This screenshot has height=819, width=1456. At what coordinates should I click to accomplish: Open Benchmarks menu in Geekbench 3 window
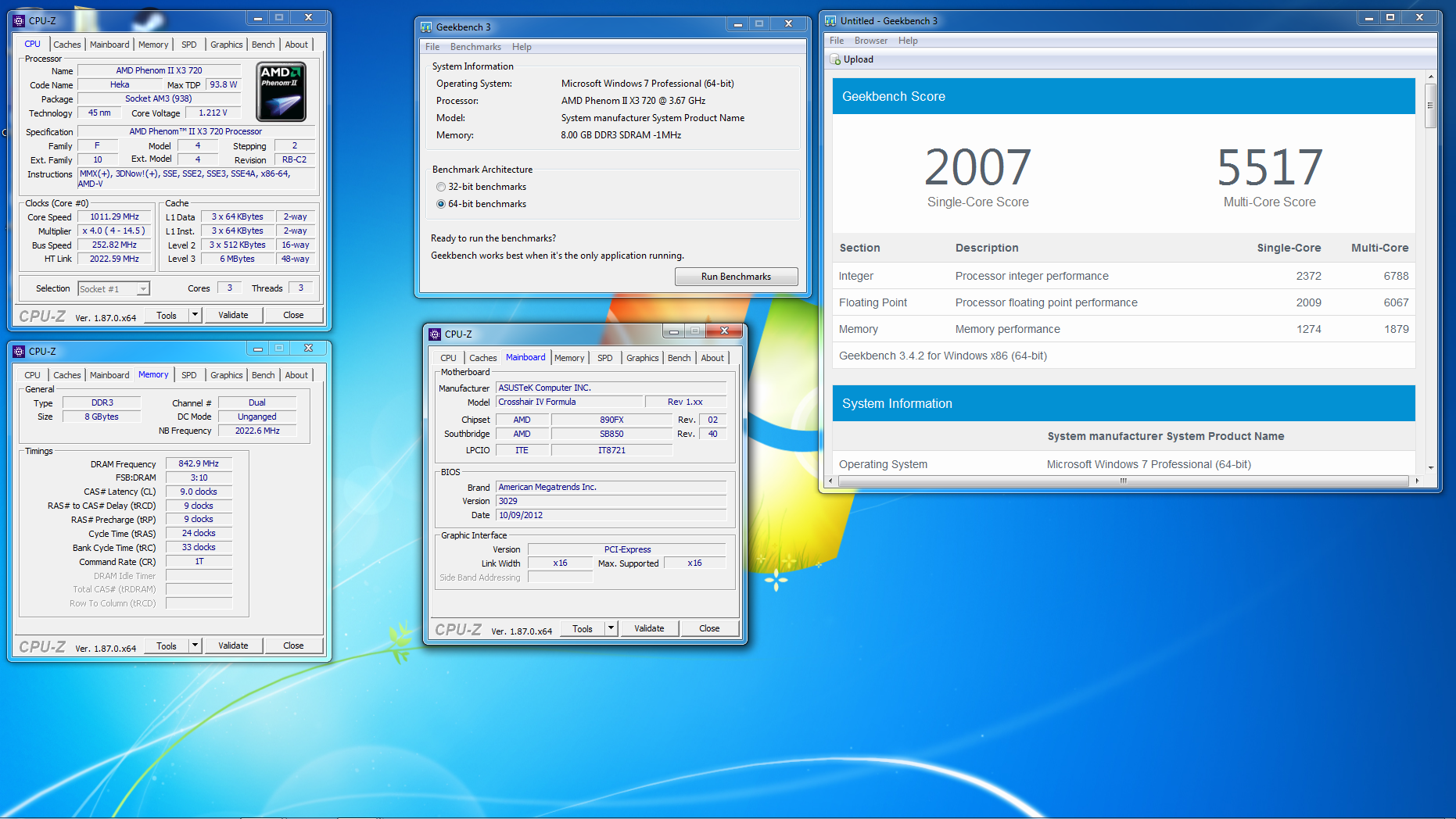point(475,47)
